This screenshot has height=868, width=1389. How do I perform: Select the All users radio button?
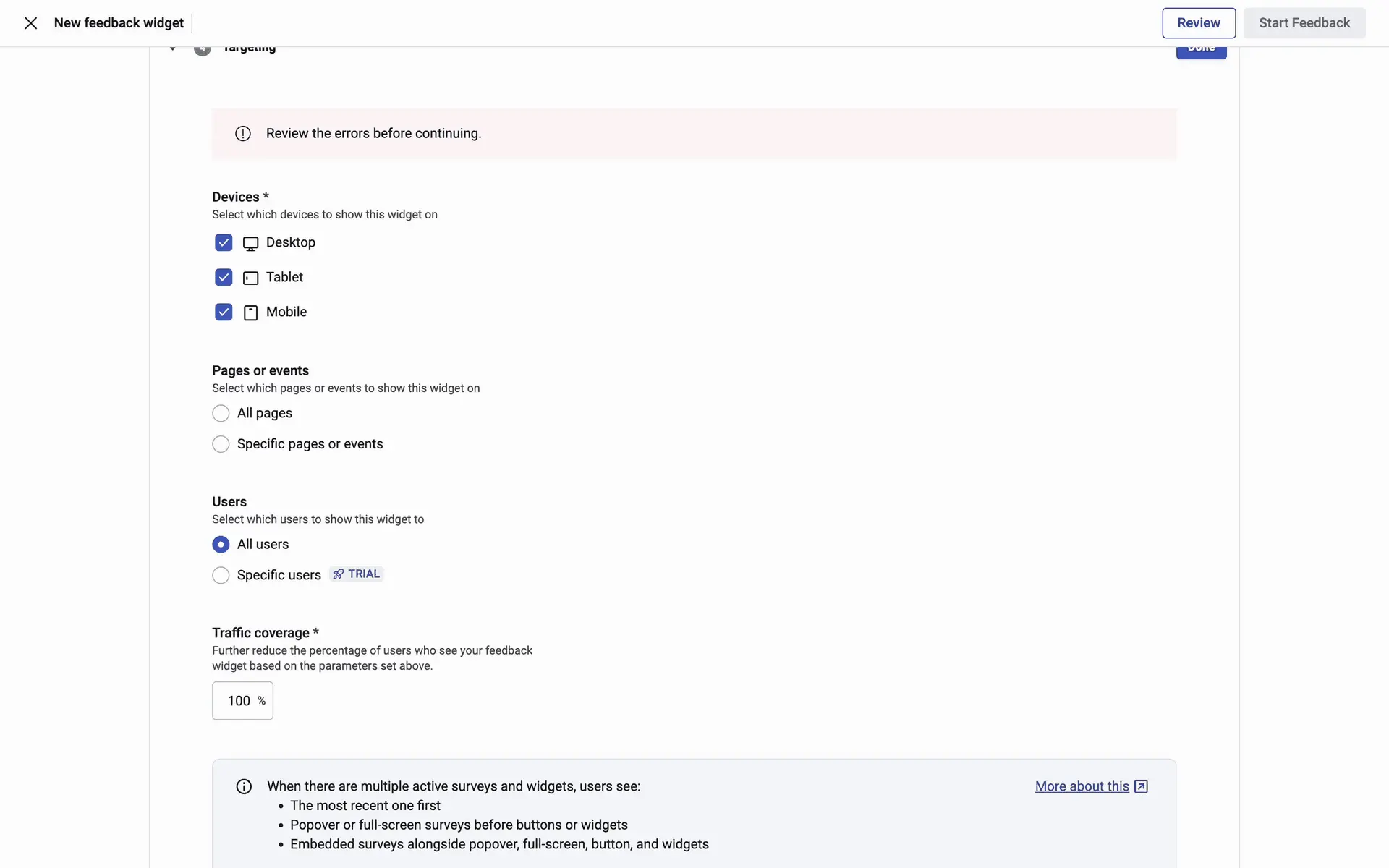pos(221,545)
